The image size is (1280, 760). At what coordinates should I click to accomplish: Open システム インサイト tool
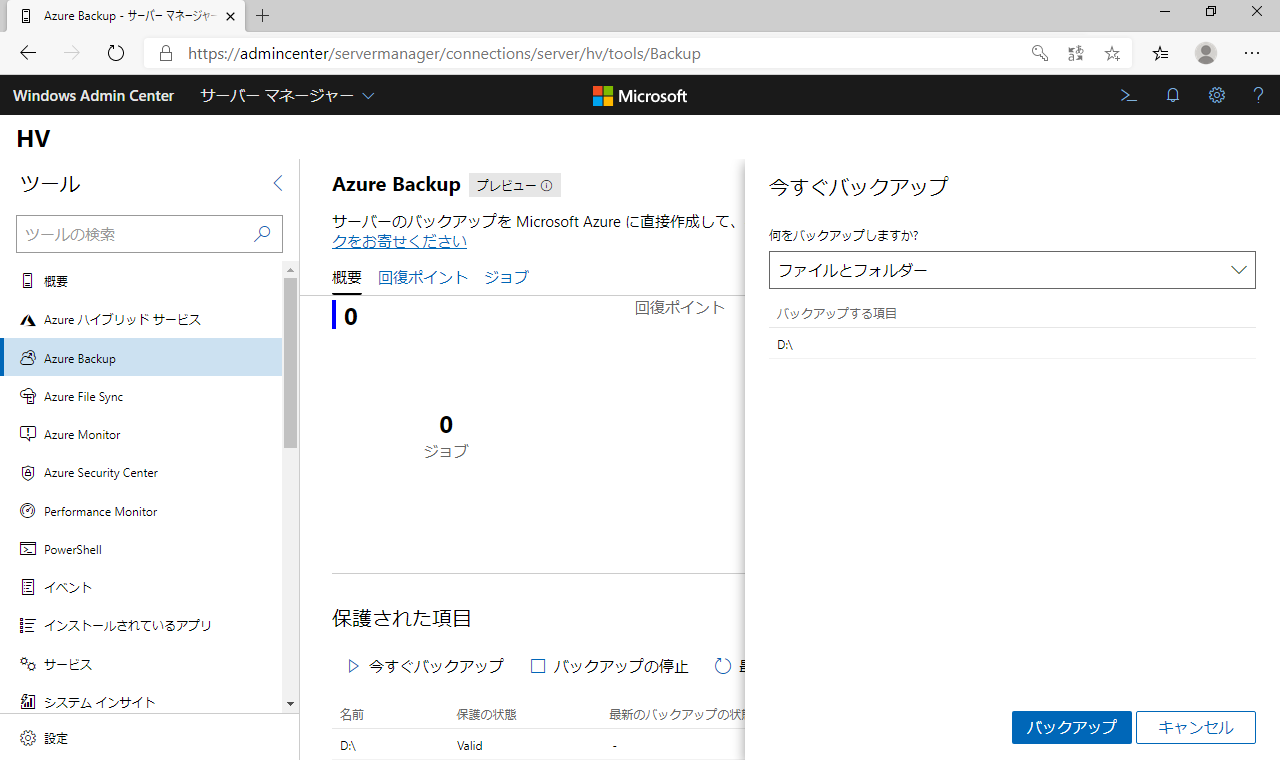141,702
